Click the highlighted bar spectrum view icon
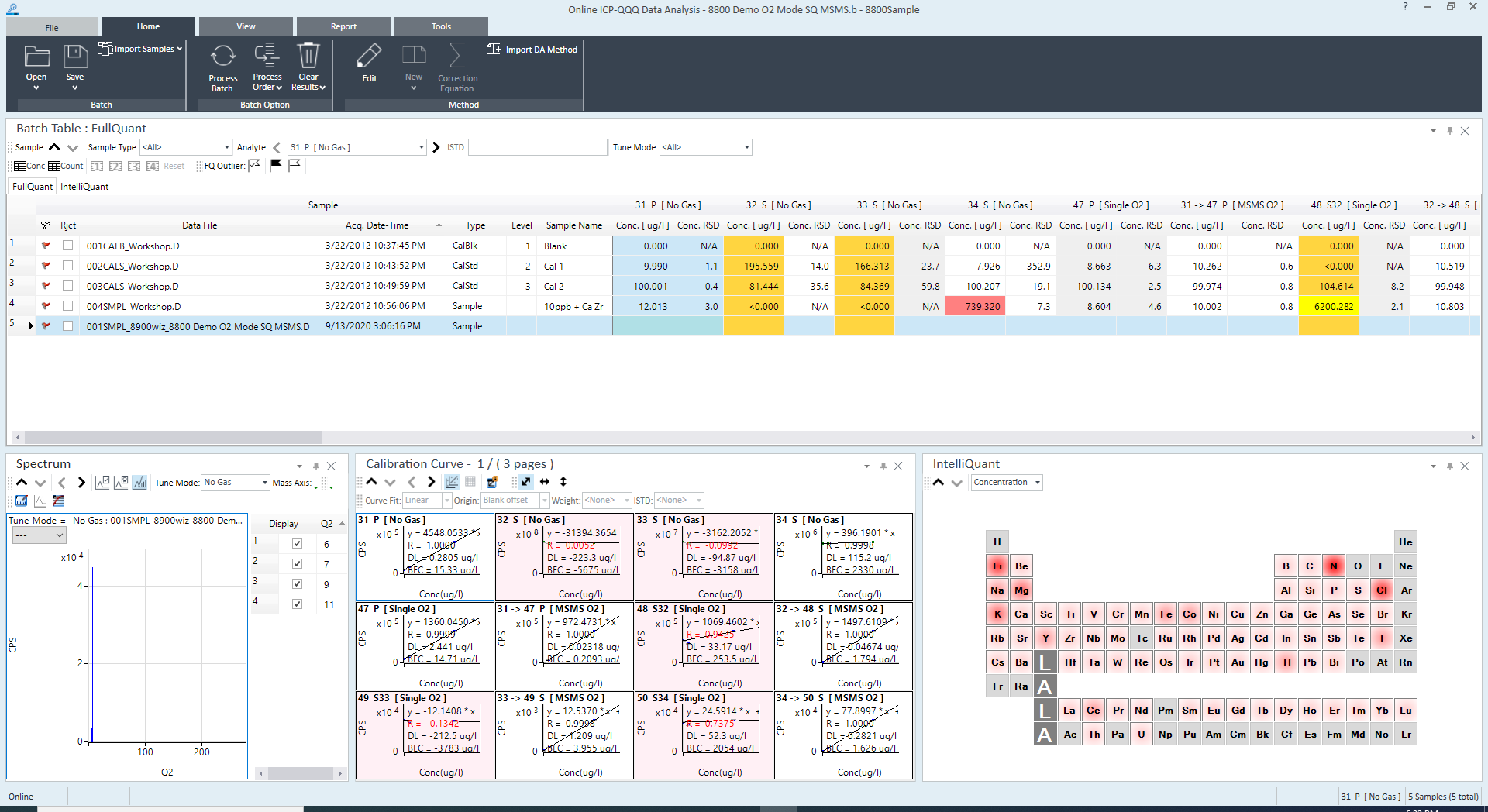 point(139,483)
